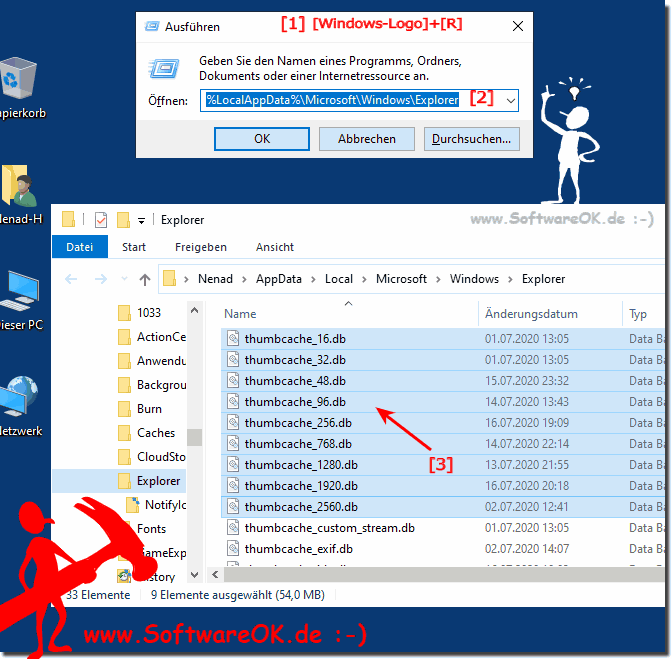The width and height of the screenshot is (672, 659).
Task: Select the Anwendu folder in the tree
Action: pos(151,361)
